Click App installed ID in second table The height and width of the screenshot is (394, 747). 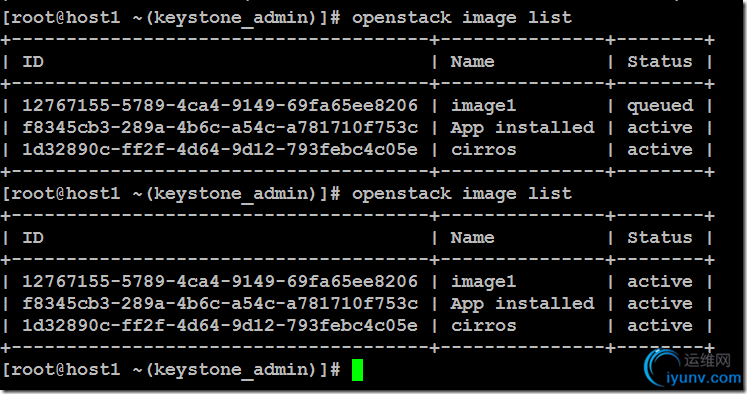pyautogui.click(x=220, y=303)
